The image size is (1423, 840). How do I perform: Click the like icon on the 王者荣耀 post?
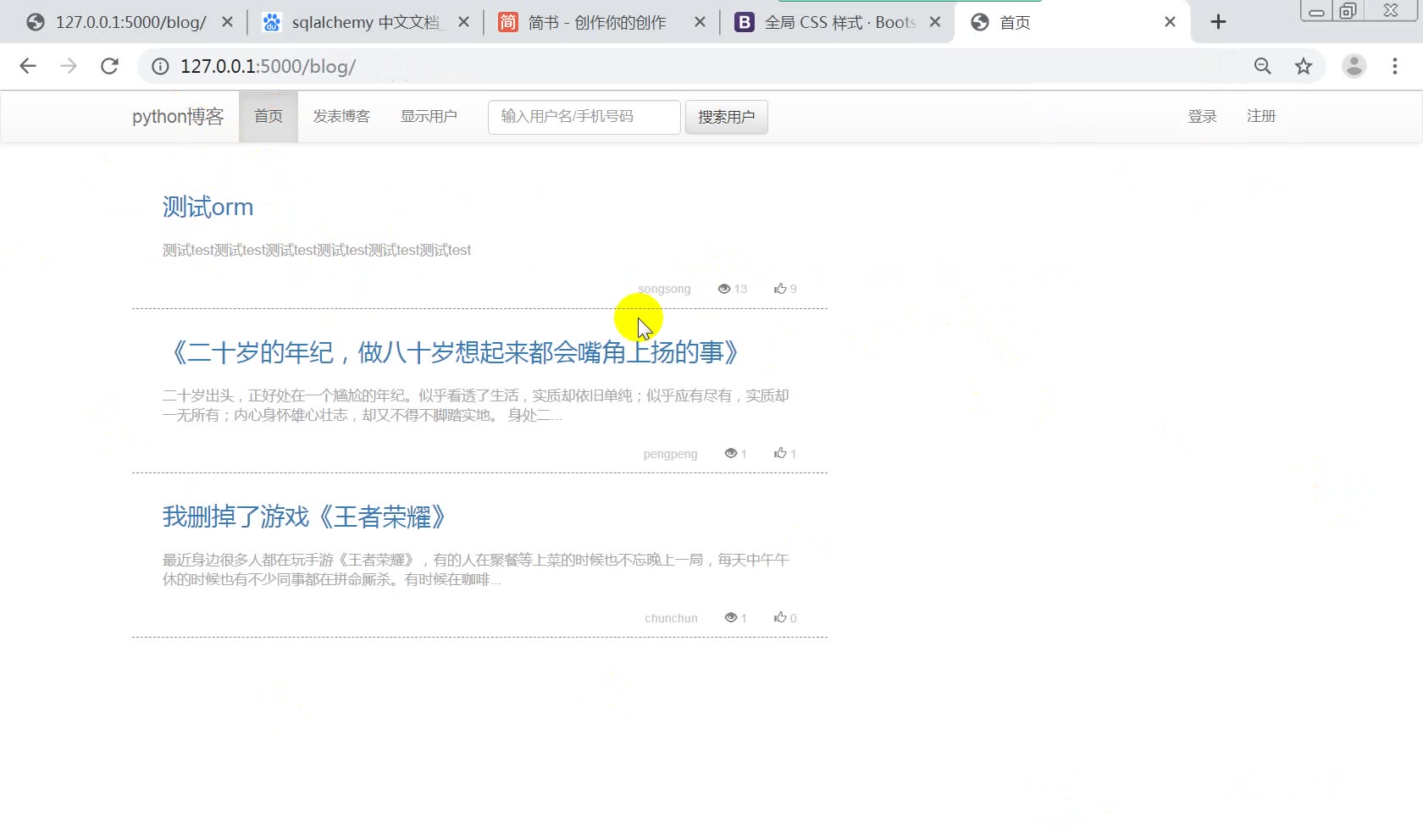[x=778, y=617]
